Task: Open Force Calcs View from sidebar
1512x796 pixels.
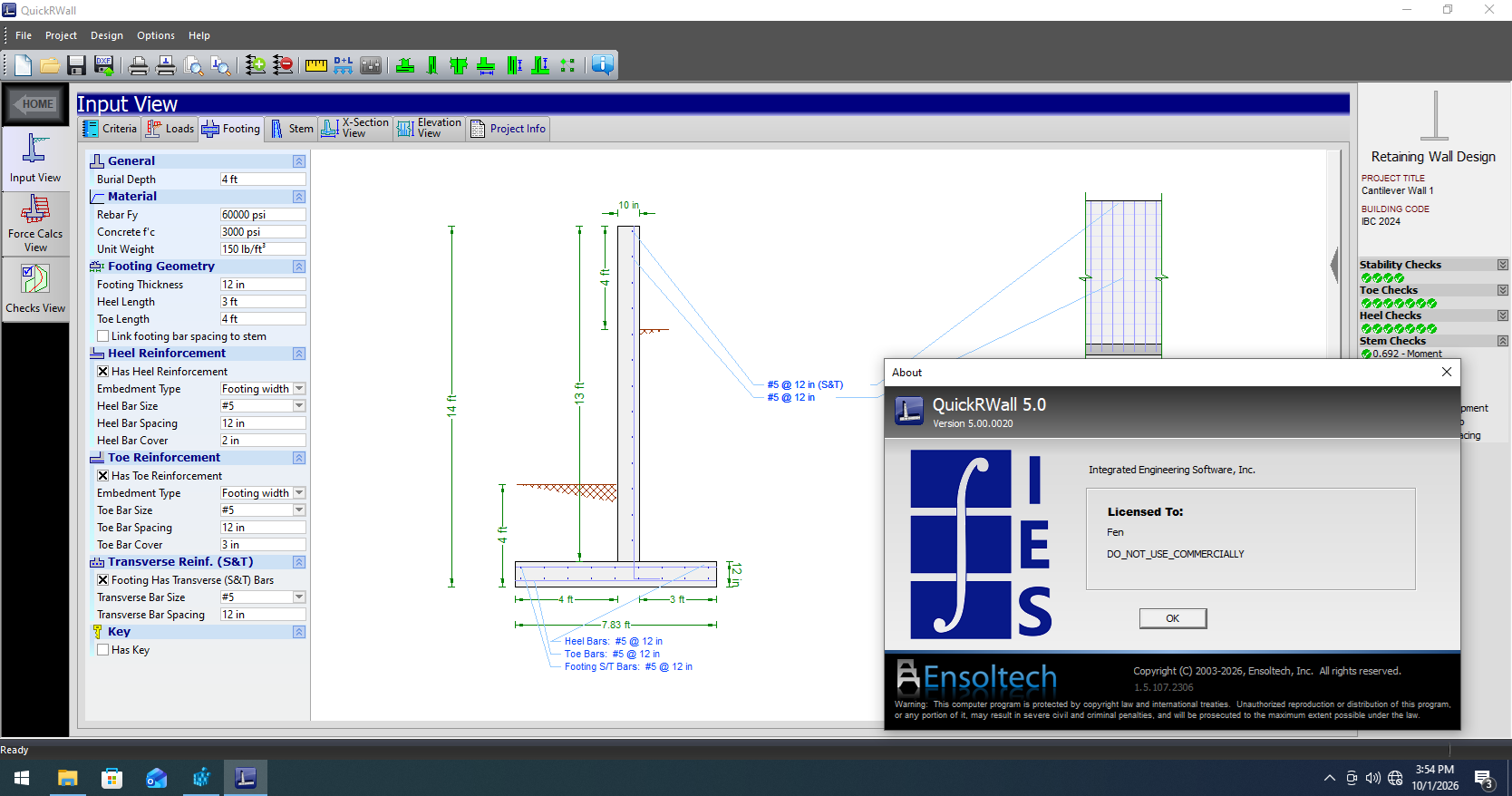Action: [35, 224]
